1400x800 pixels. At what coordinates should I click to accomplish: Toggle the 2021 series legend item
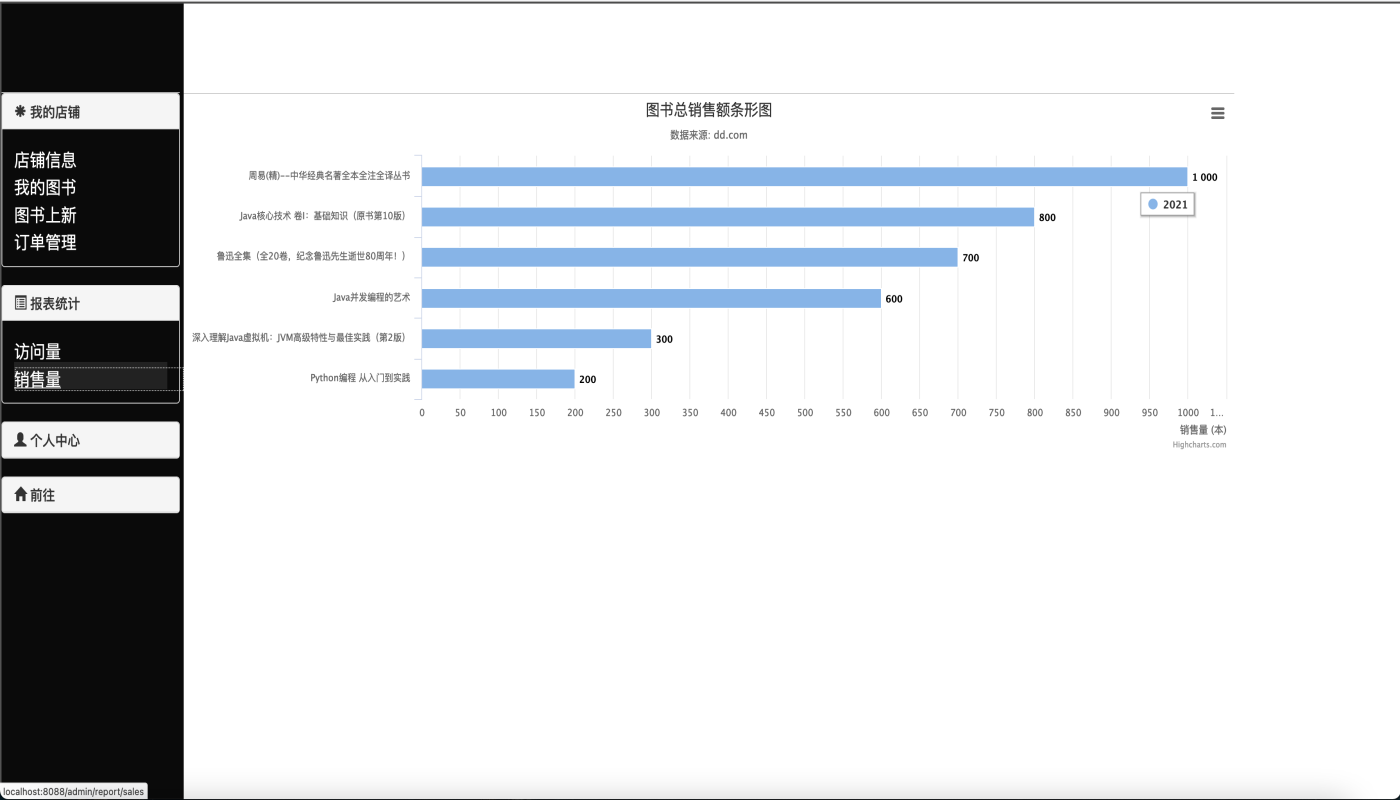[x=1167, y=204]
